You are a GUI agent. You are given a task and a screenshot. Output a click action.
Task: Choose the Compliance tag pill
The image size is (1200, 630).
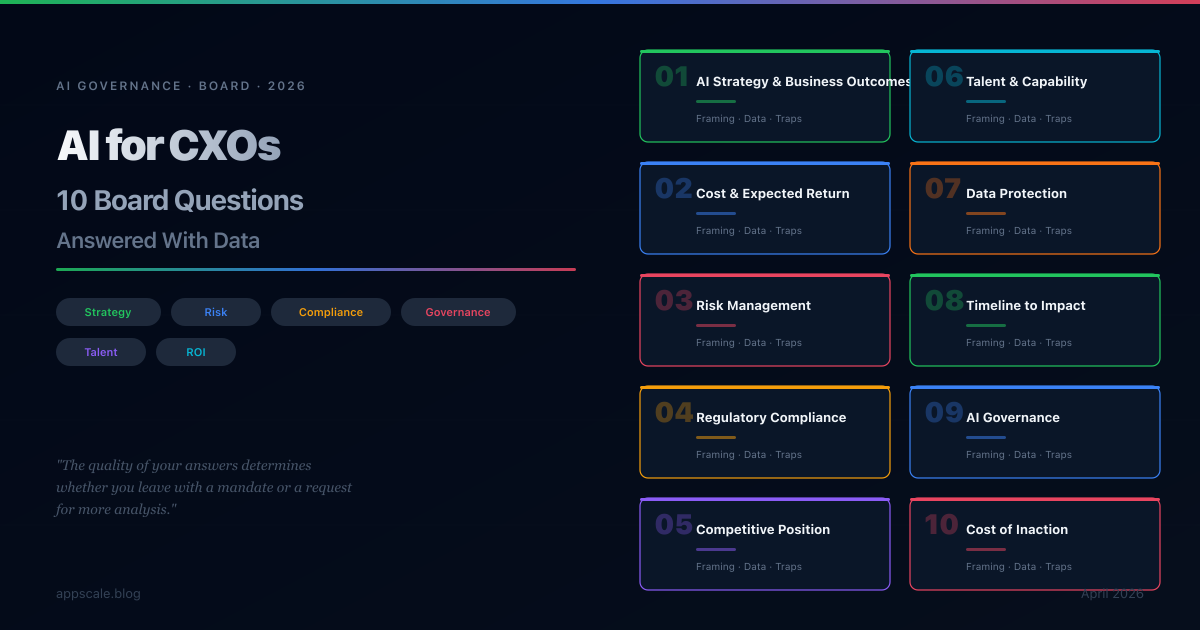(x=331, y=312)
